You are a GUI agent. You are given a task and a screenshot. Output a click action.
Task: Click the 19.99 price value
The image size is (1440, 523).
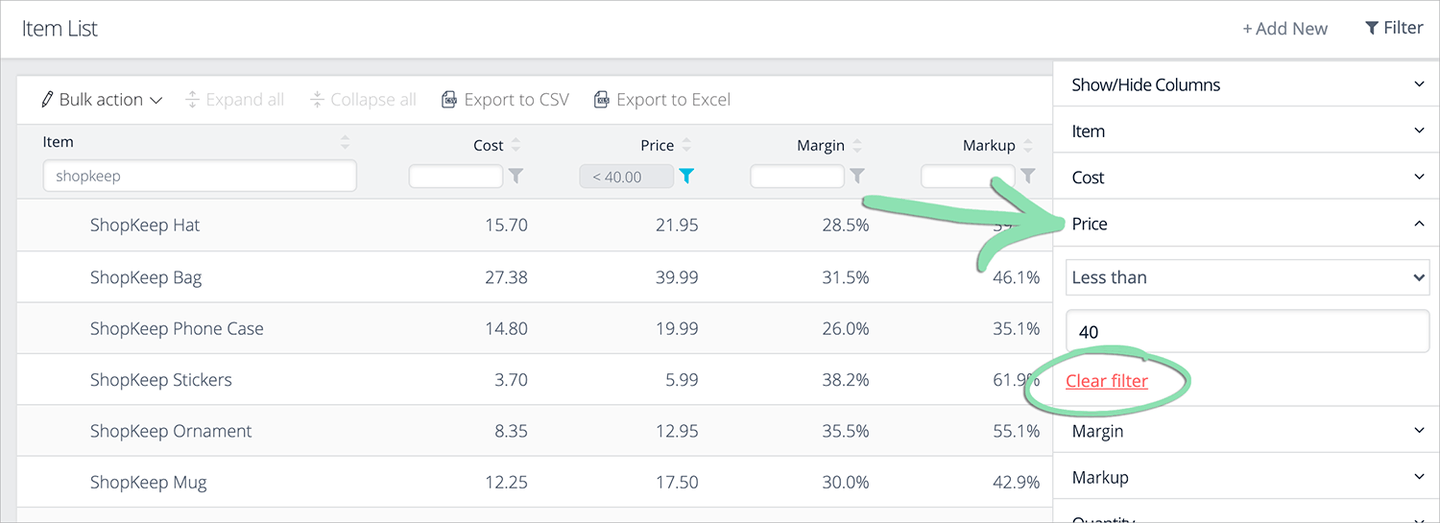(677, 328)
